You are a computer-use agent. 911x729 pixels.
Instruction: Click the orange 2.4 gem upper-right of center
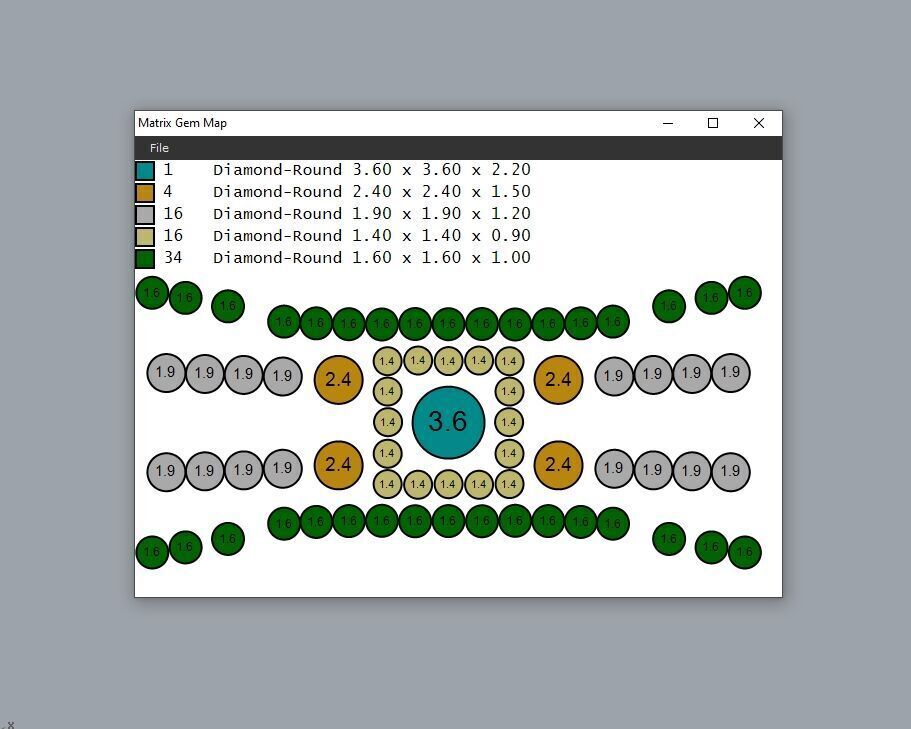click(558, 379)
